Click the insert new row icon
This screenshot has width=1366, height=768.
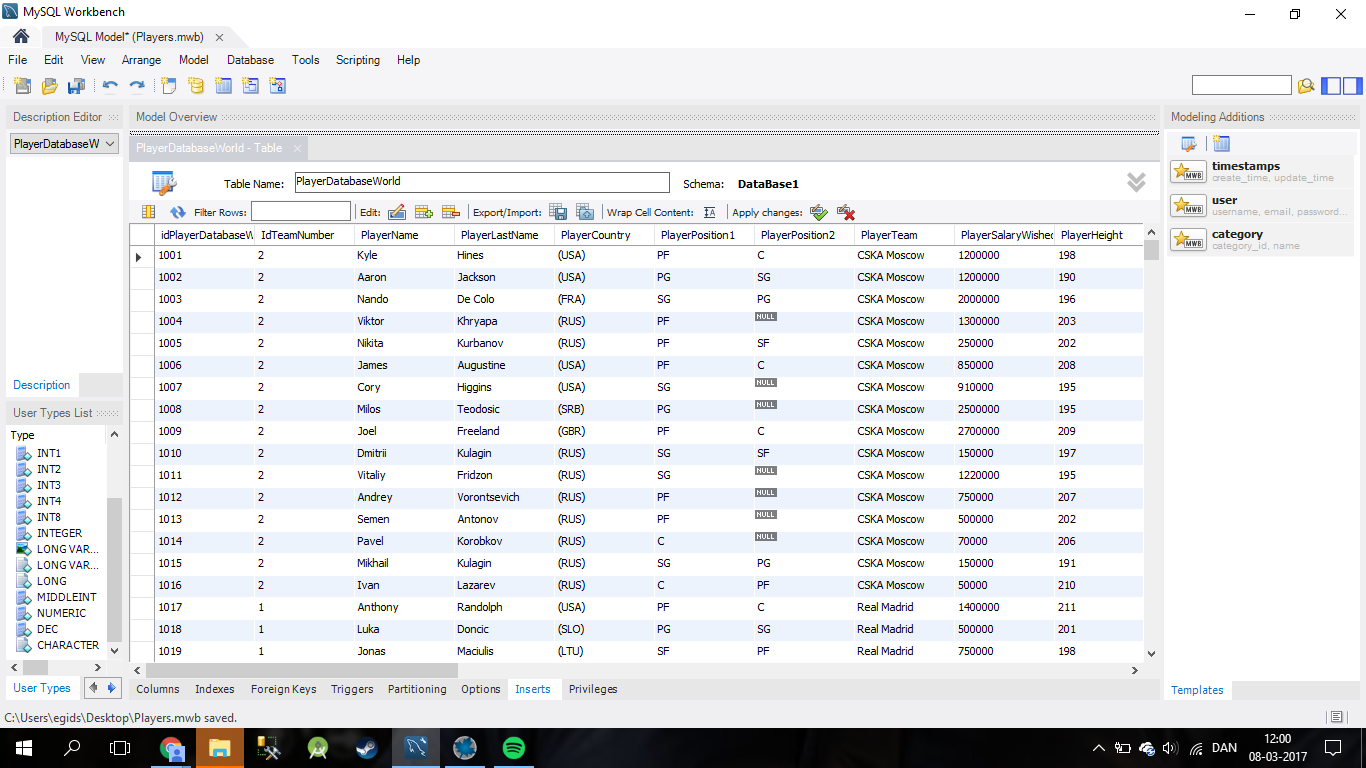click(423, 212)
